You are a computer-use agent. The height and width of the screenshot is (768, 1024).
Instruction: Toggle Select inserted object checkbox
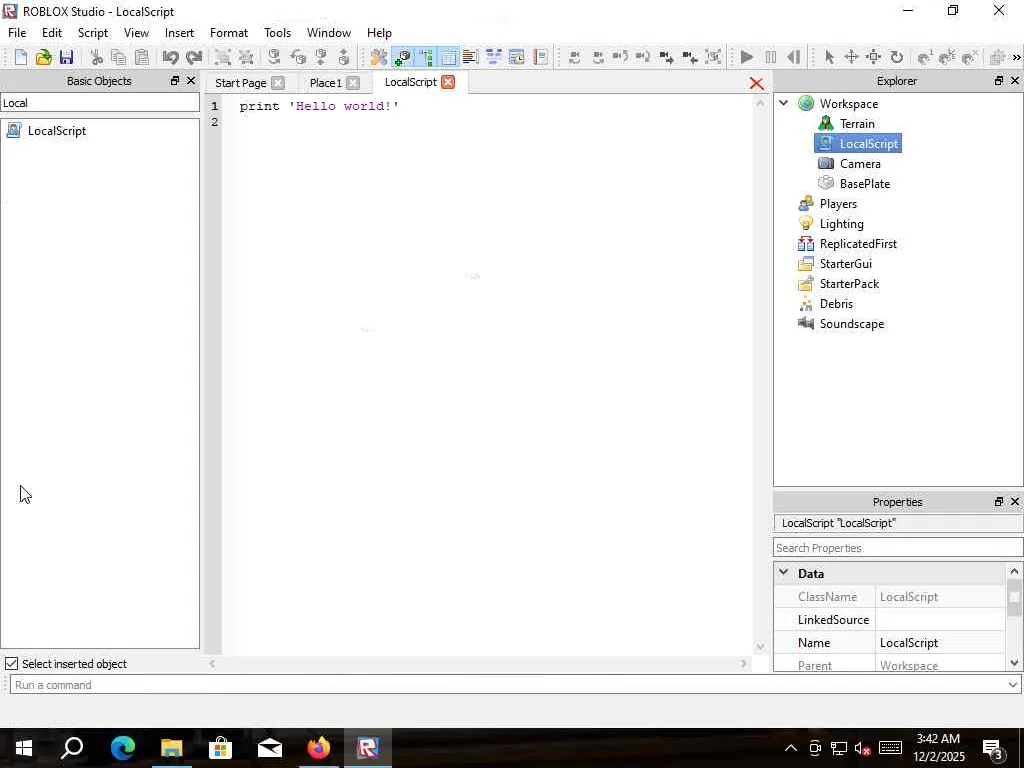point(12,664)
